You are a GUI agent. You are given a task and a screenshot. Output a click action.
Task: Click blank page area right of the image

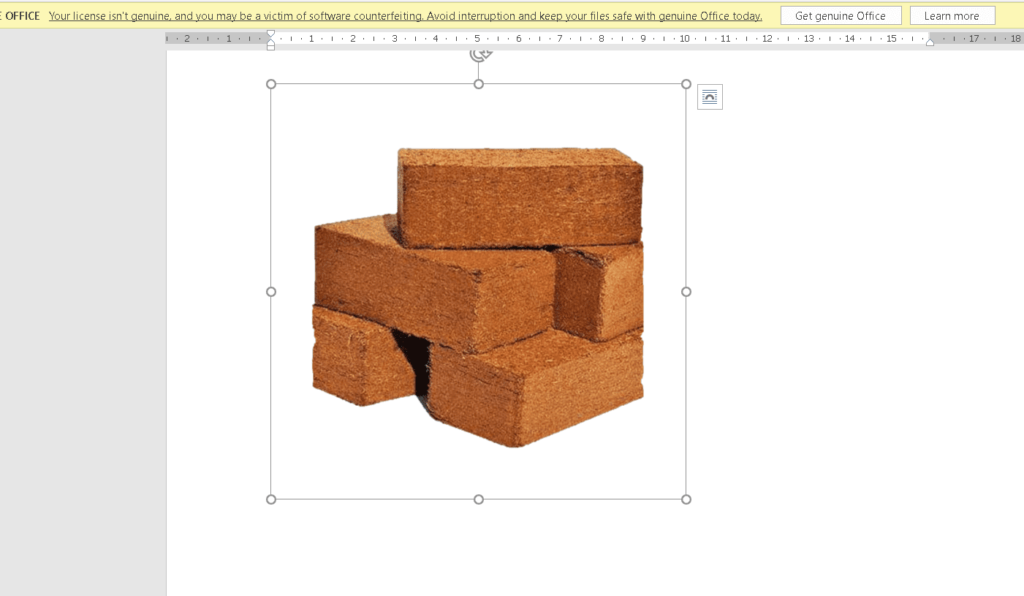coord(850,300)
